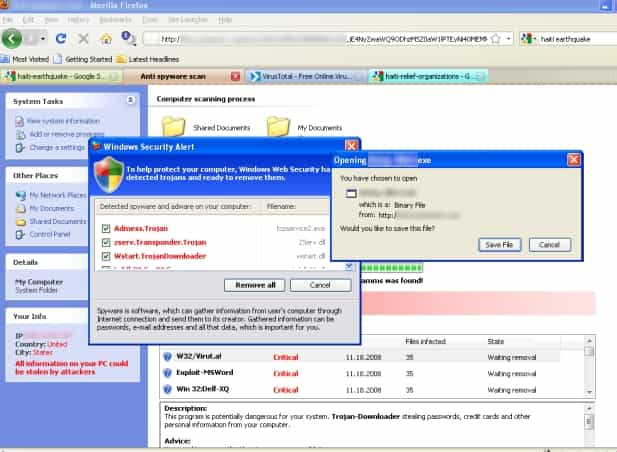Close the Windows Security Alert dialog

coord(351,146)
